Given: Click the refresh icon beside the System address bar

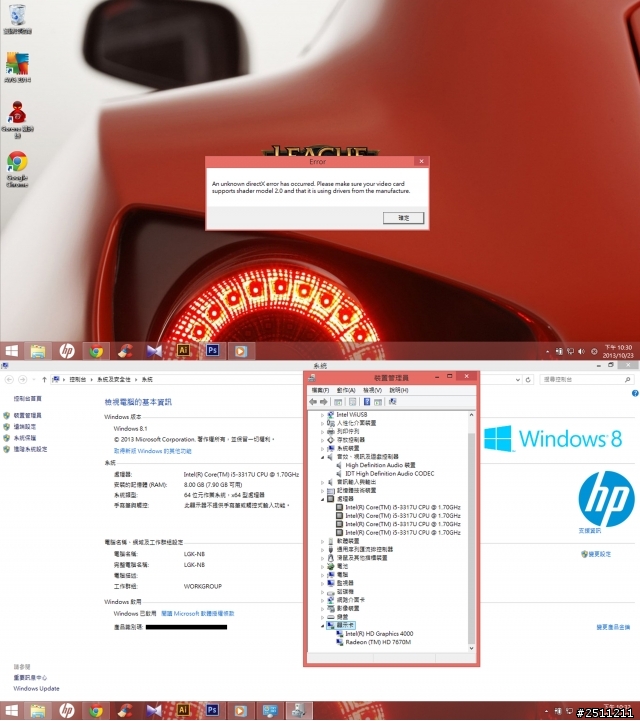Looking at the screenshot, I should tap(528, 380).
